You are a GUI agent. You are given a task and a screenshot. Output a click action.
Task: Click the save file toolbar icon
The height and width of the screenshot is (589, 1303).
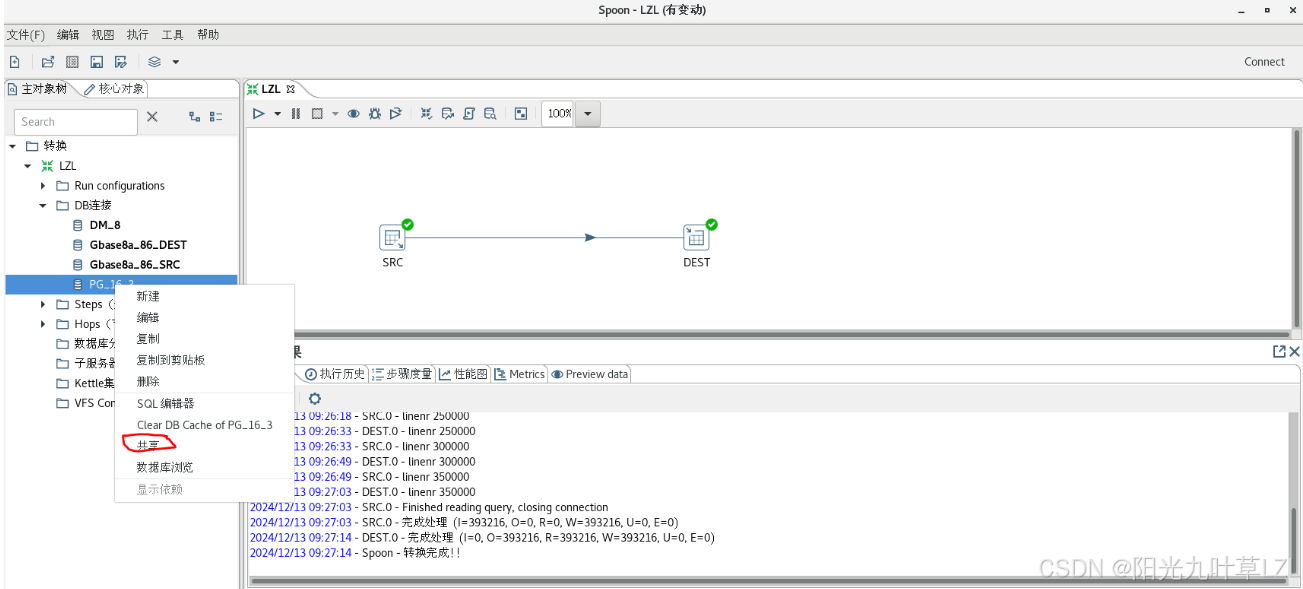click(x=97, y=62)
